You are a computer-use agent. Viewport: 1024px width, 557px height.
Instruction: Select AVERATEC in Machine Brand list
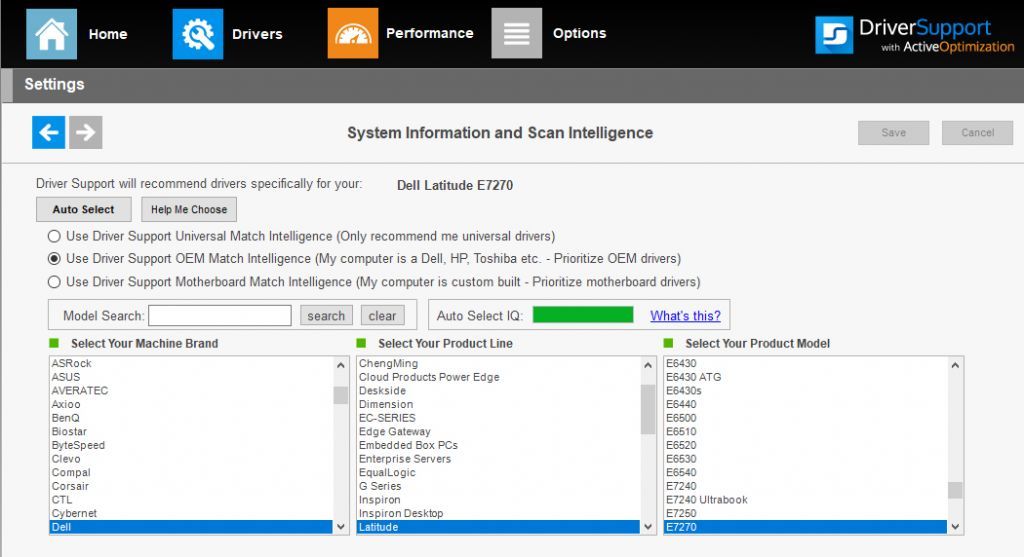[x=191, y=390]
